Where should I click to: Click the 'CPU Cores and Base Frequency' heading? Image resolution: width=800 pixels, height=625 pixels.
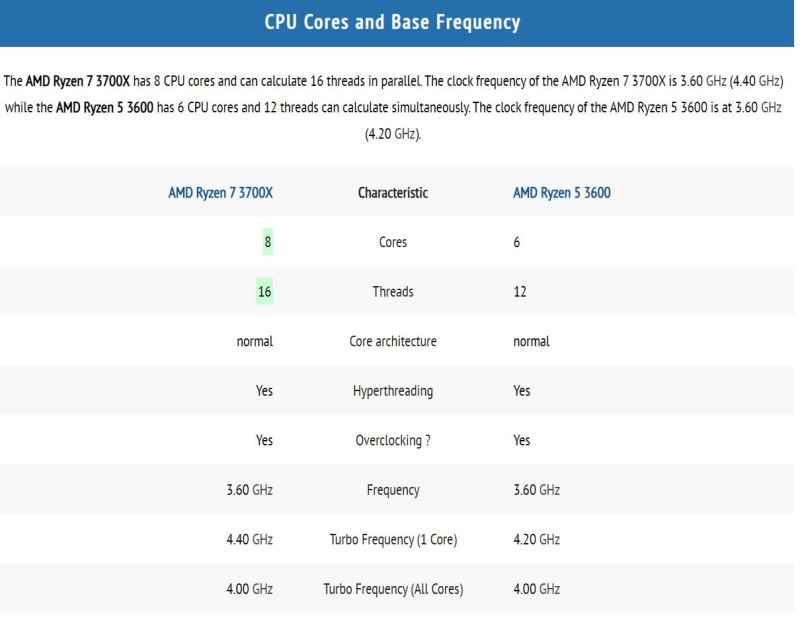392,22
